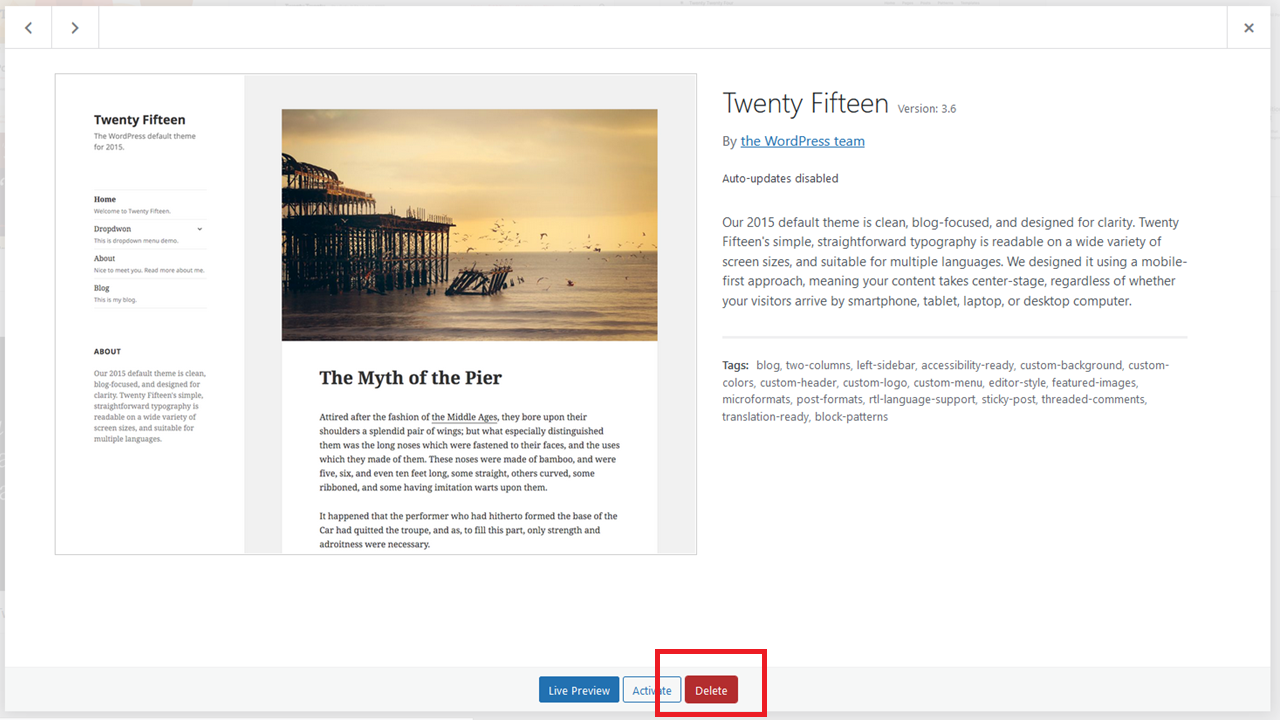This screenshot has height=720, width=1280.
Task: Click 'Home' menu item in the theme preview
Action: click(105, 199)
